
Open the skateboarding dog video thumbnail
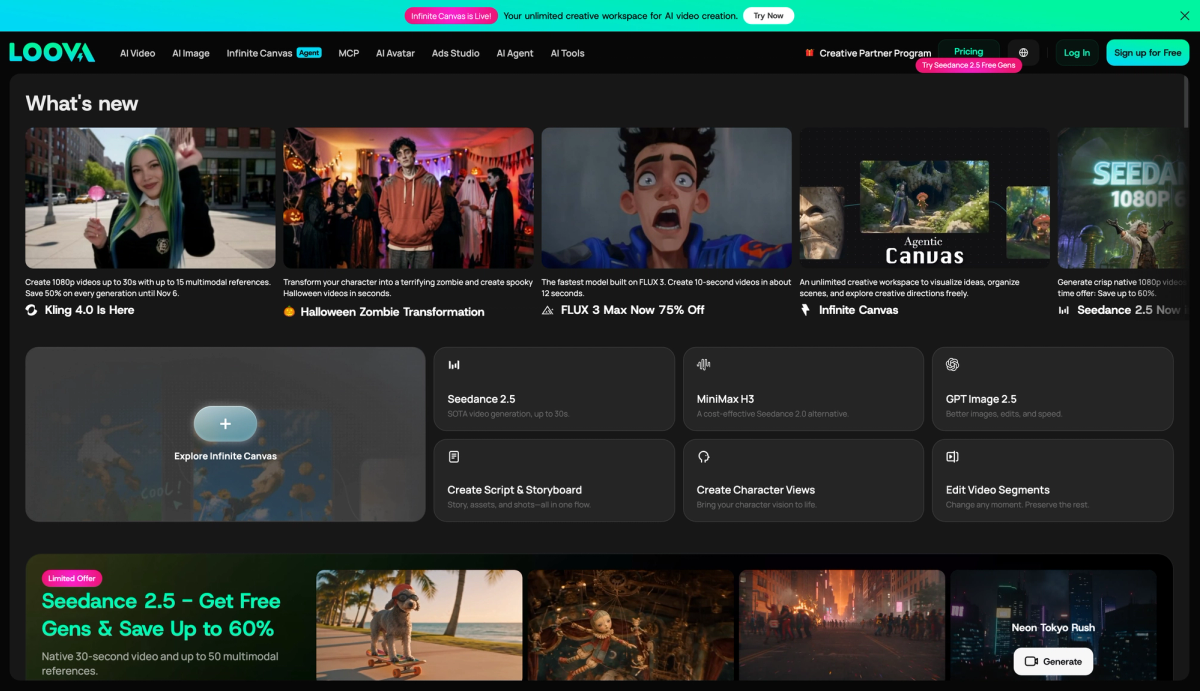(x=419, y=625)
